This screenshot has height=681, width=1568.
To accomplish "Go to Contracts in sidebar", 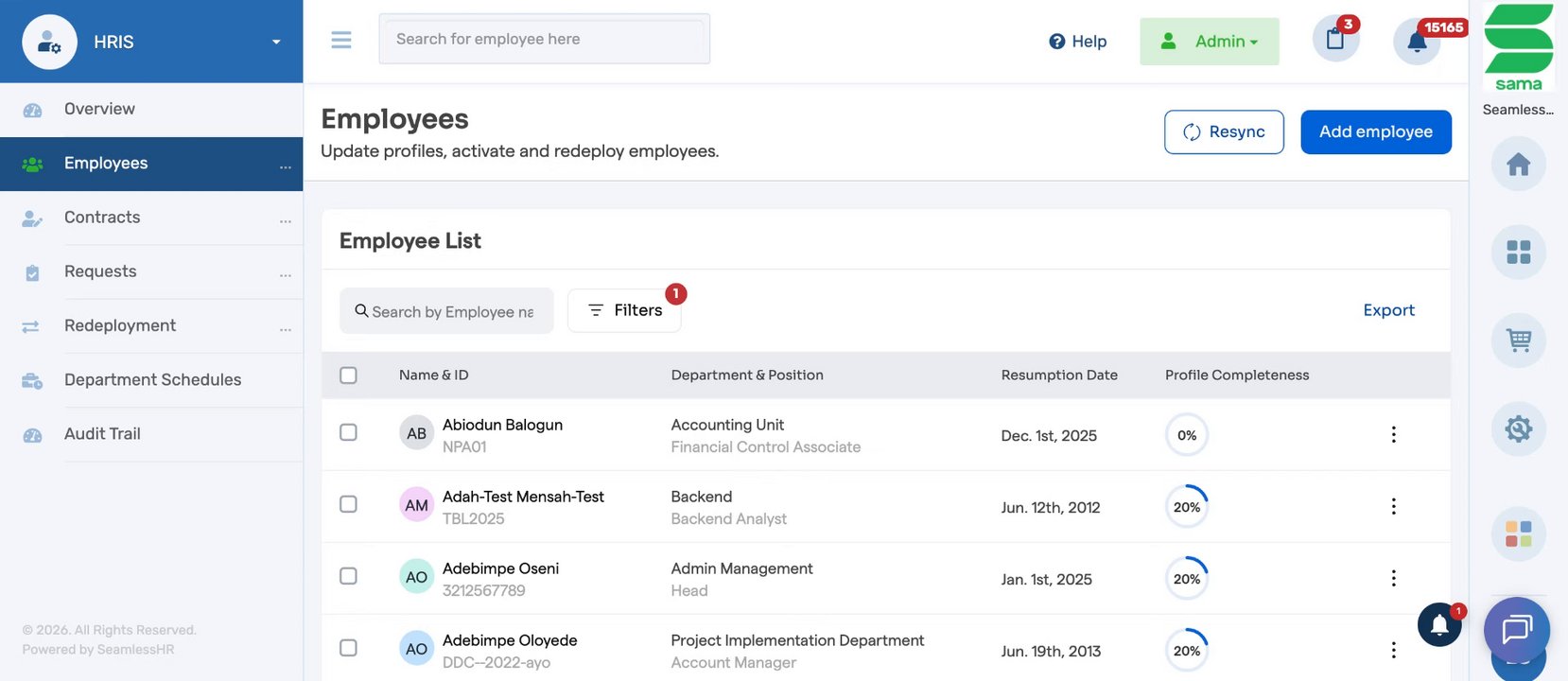I will click(x=102, y=218).
